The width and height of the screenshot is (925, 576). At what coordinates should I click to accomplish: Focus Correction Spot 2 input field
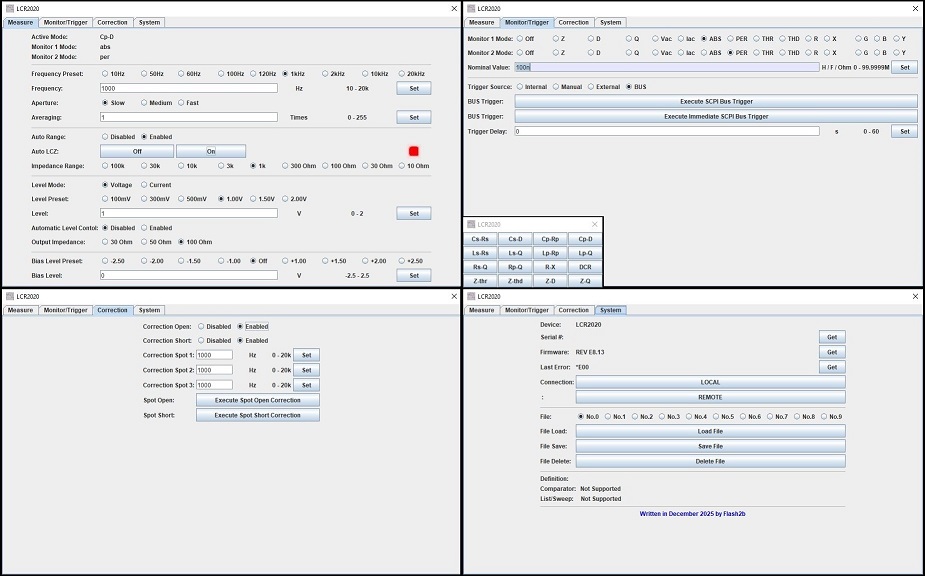pos(214,370)
